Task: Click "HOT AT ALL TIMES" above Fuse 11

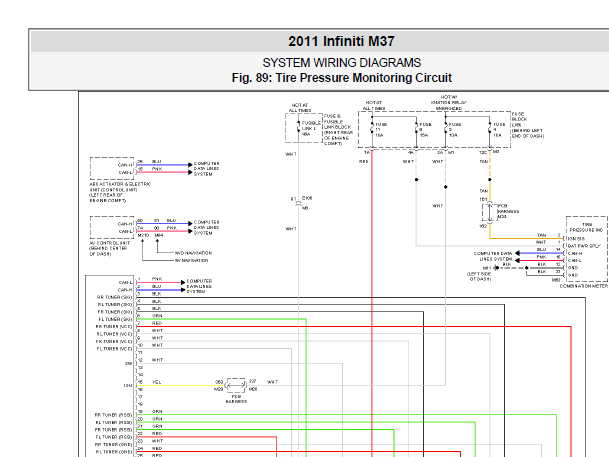Action: [x=374, y=105]
